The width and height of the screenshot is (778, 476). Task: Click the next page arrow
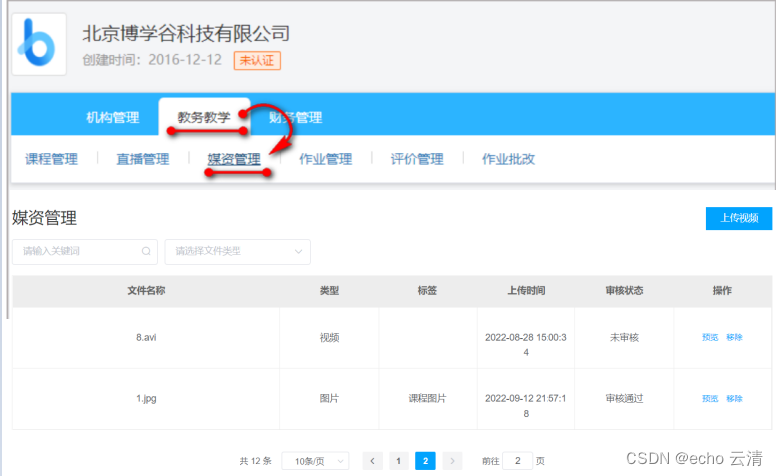click(x=452, y=461)
